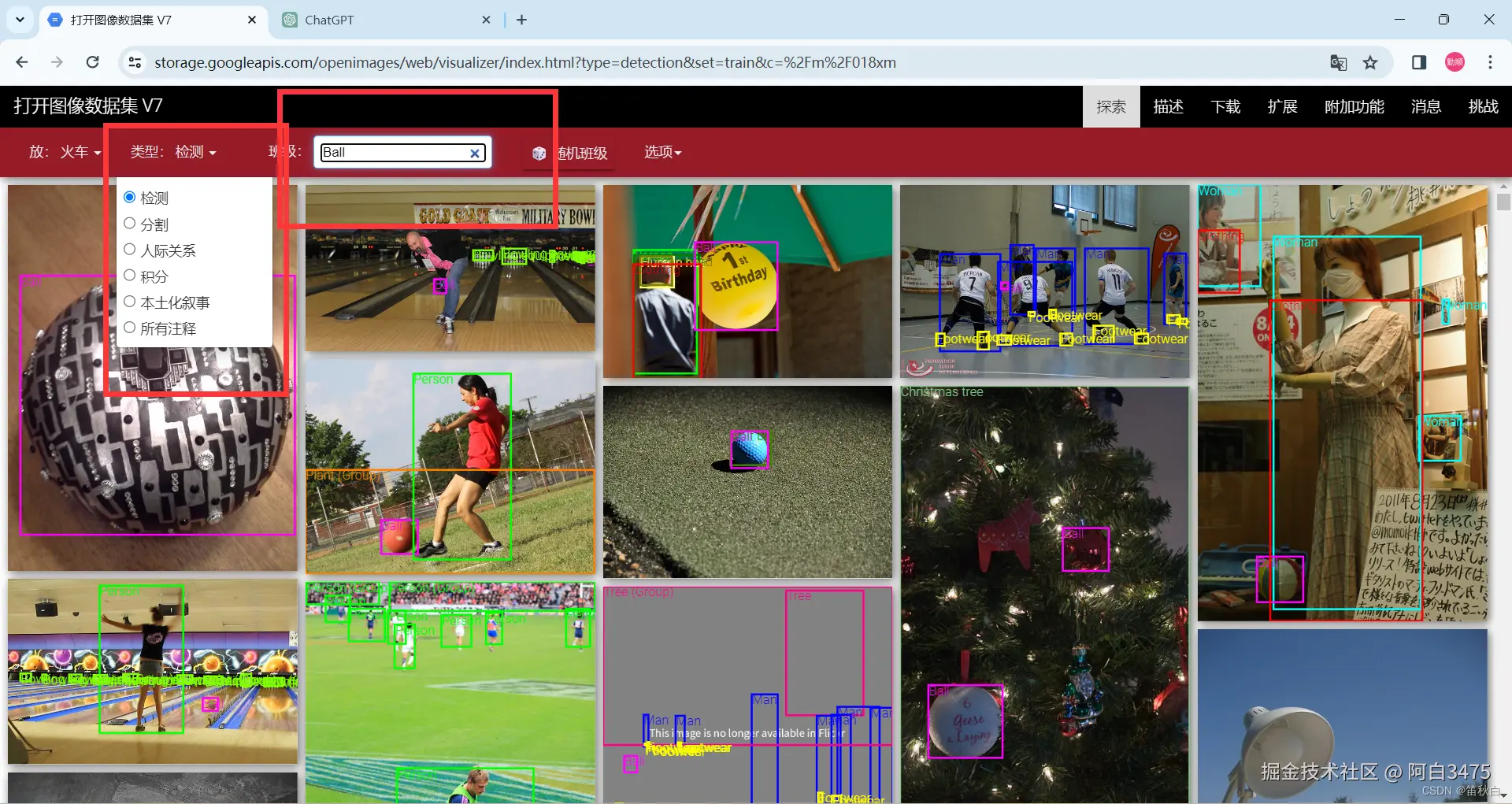Open the green sports field match image

tap(450, 692)
